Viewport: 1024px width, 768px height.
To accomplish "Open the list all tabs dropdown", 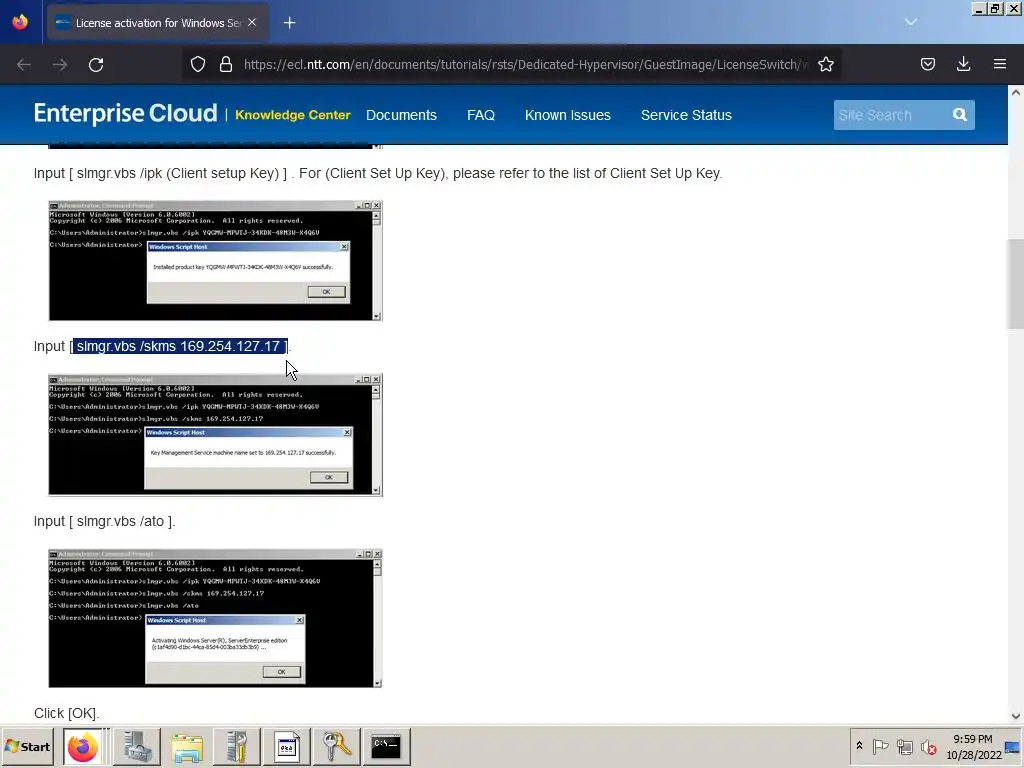I will (911, 22).
